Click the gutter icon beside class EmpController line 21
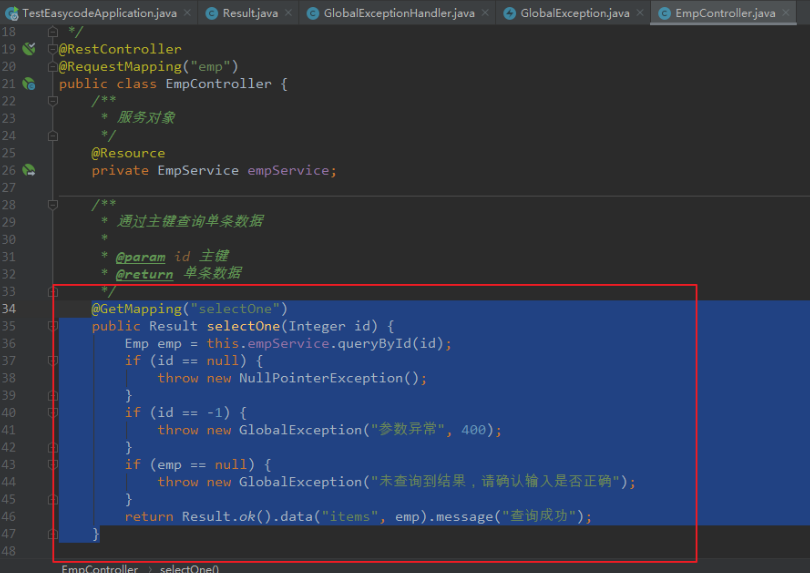810x573 pixels. pyautogui.click(x=29, y=84)
